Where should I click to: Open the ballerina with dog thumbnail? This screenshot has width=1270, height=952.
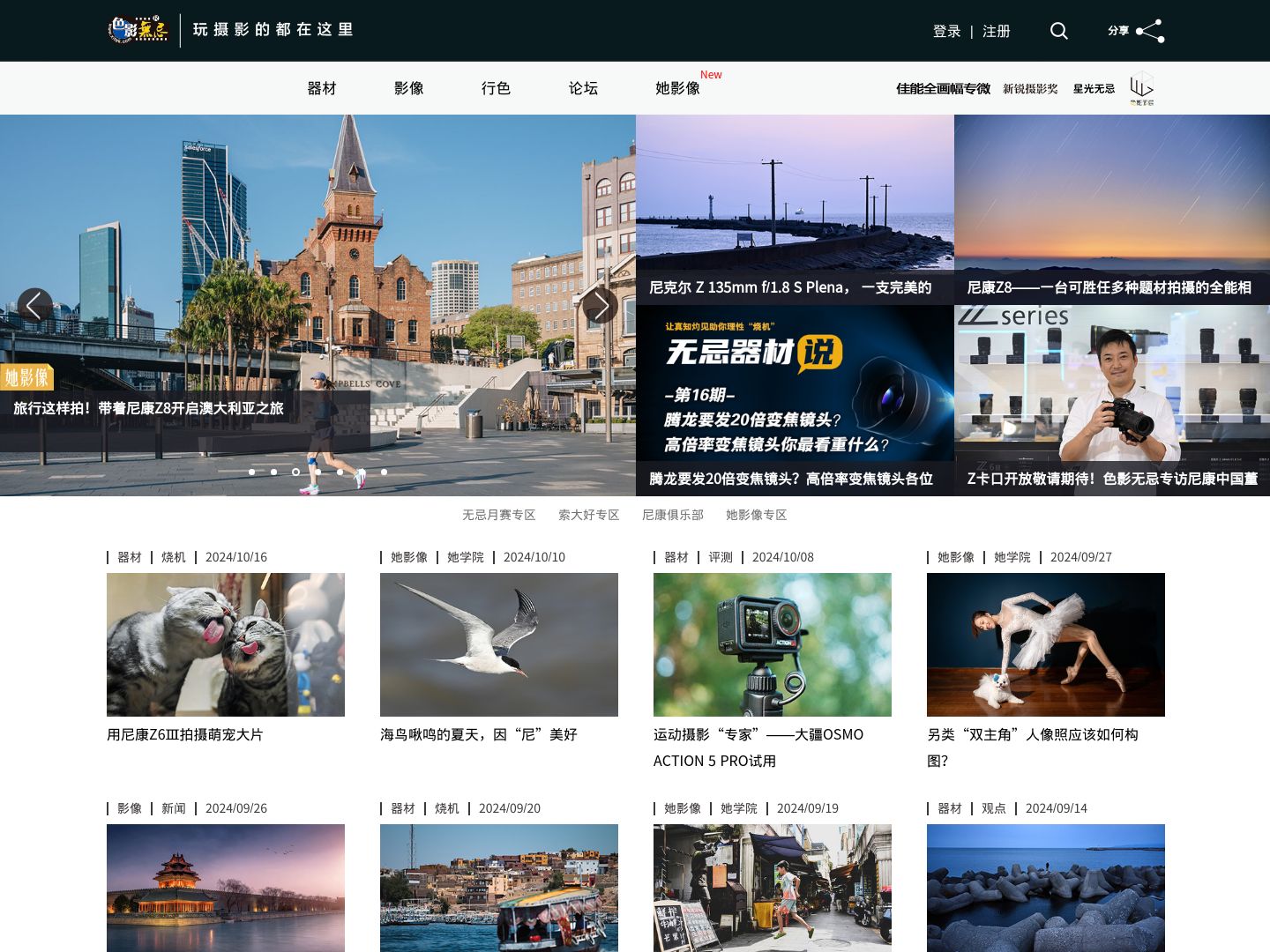point(1046,644)
